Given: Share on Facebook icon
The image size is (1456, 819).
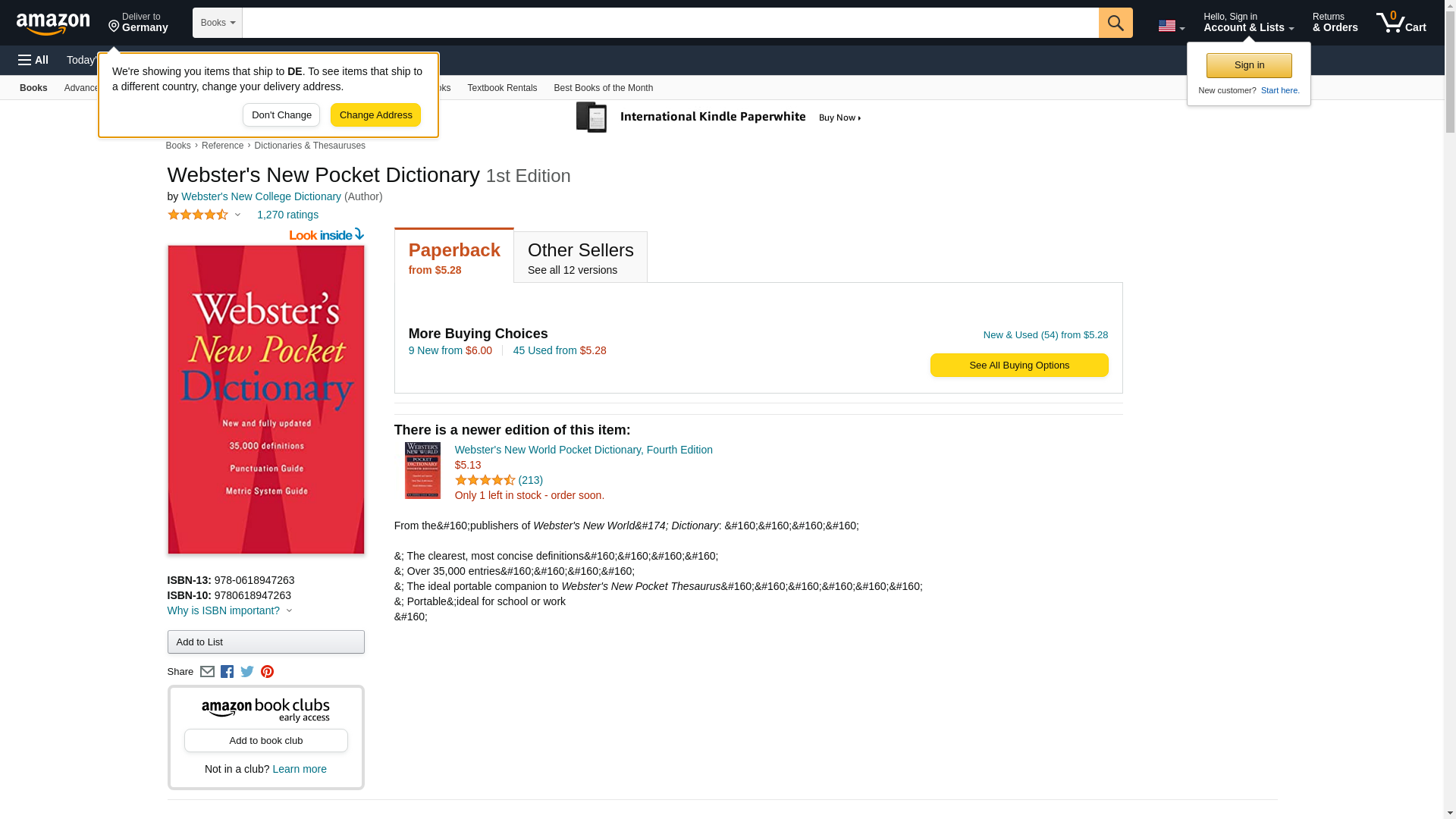Looking at the screenshot, I should [227, 672].
